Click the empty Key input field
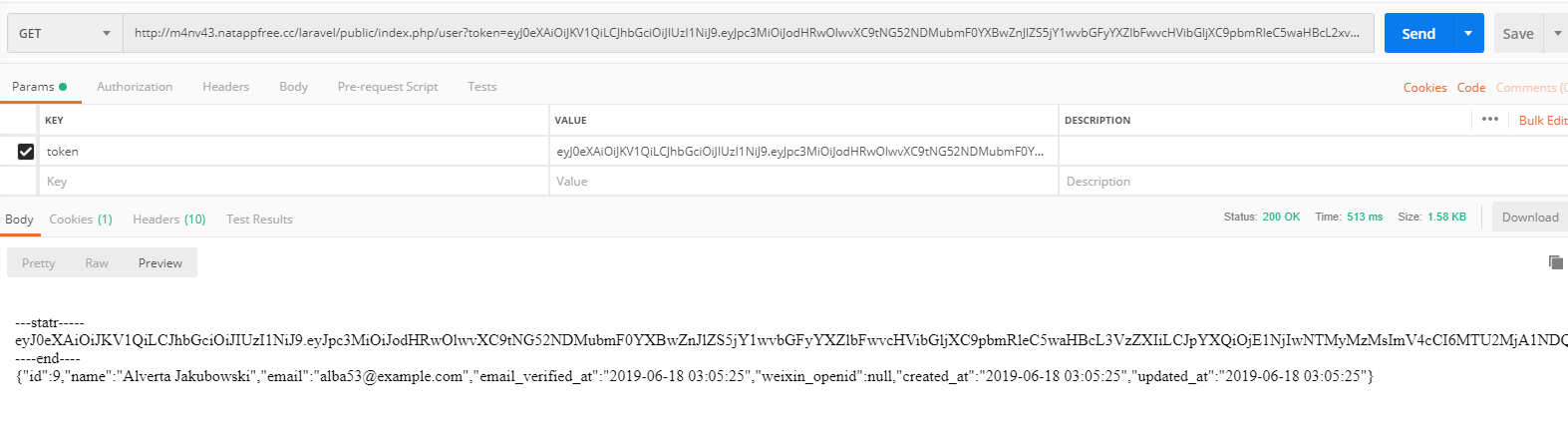This screenshot has height=448, width=1568. (x=289, y=182)
